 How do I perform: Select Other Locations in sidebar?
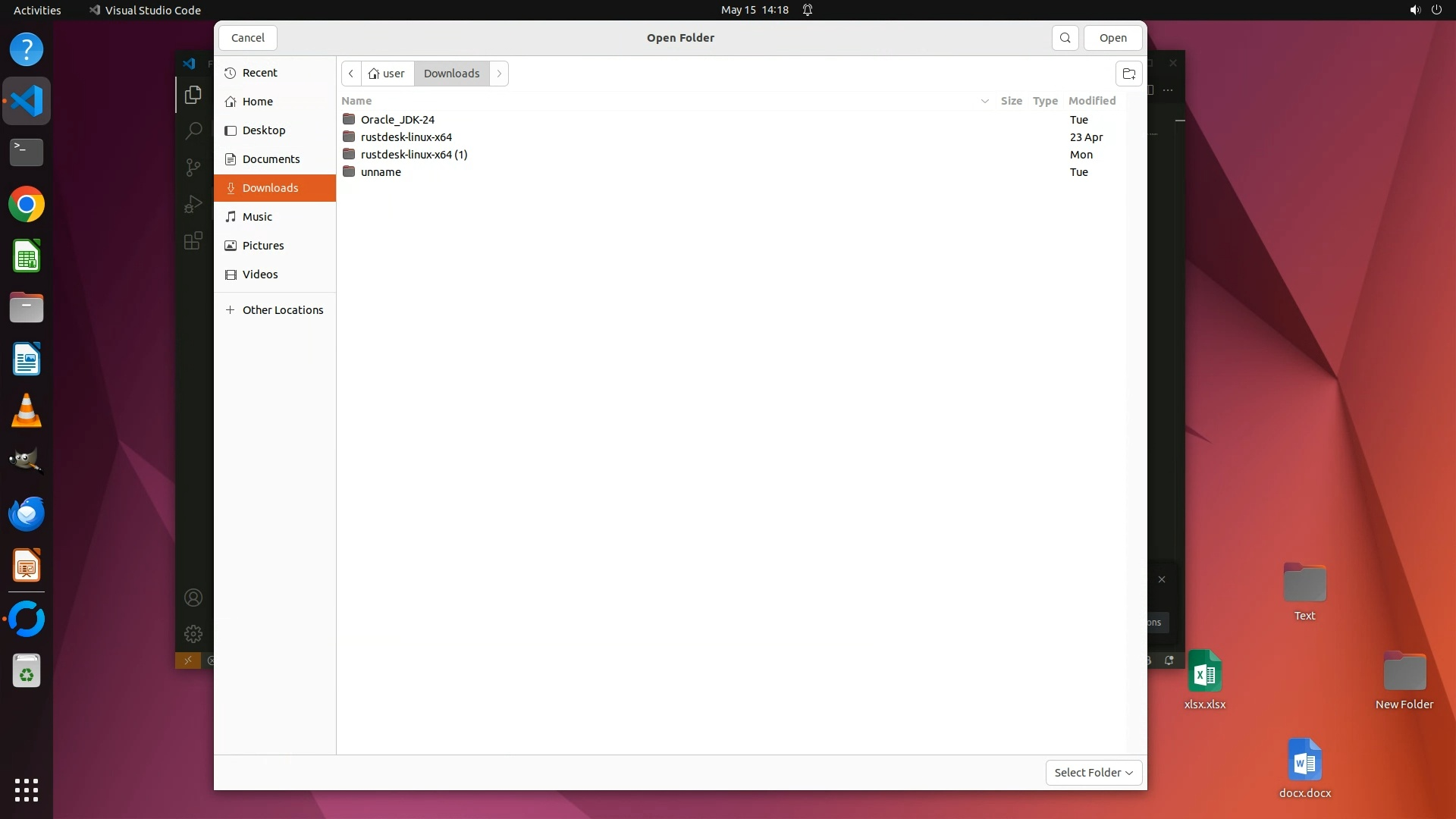[282, 310]
